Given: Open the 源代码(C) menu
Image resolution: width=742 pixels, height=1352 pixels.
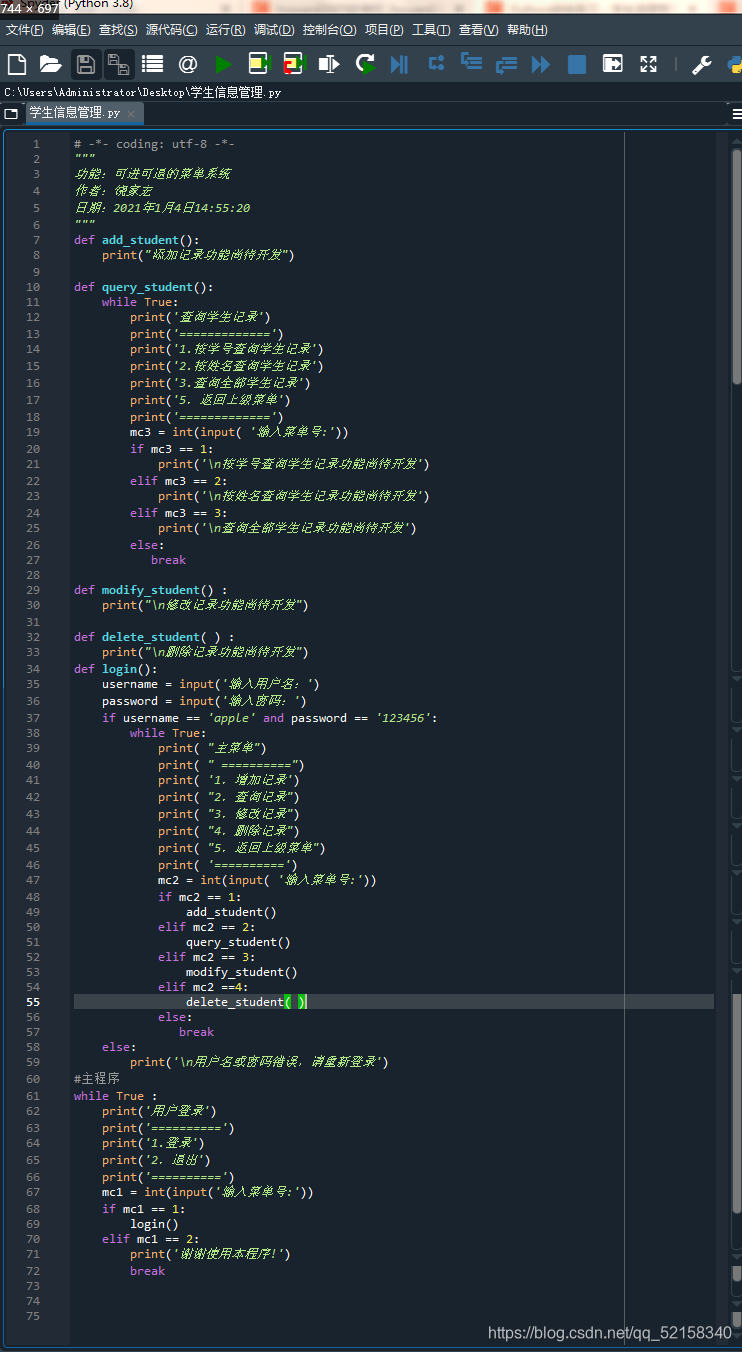Looking at the screenshot, I should [172, 30].
